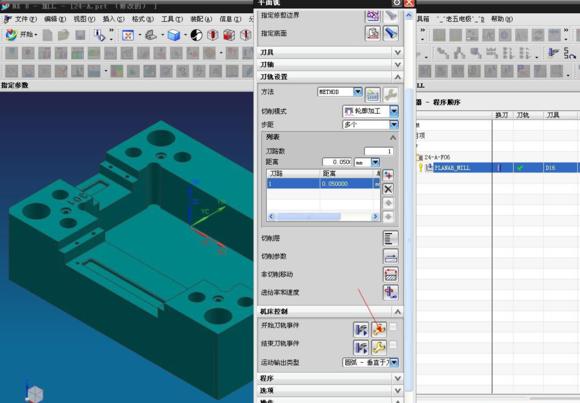Open 进给率和速度 feeds and speeds settings

tap(390, 292)
